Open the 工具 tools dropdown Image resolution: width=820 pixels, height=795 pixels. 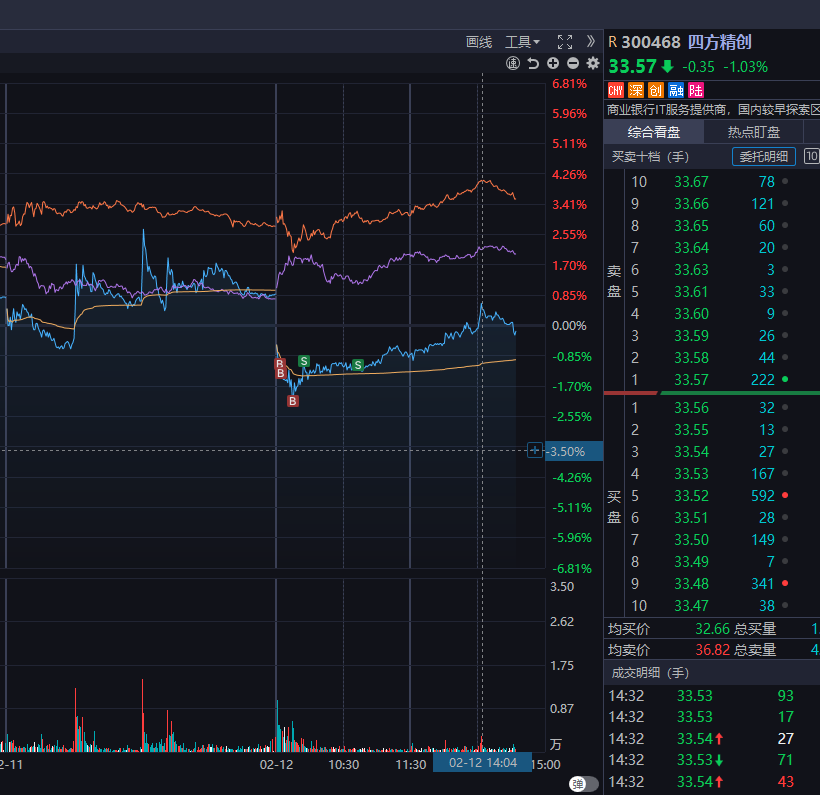[522, 42]
